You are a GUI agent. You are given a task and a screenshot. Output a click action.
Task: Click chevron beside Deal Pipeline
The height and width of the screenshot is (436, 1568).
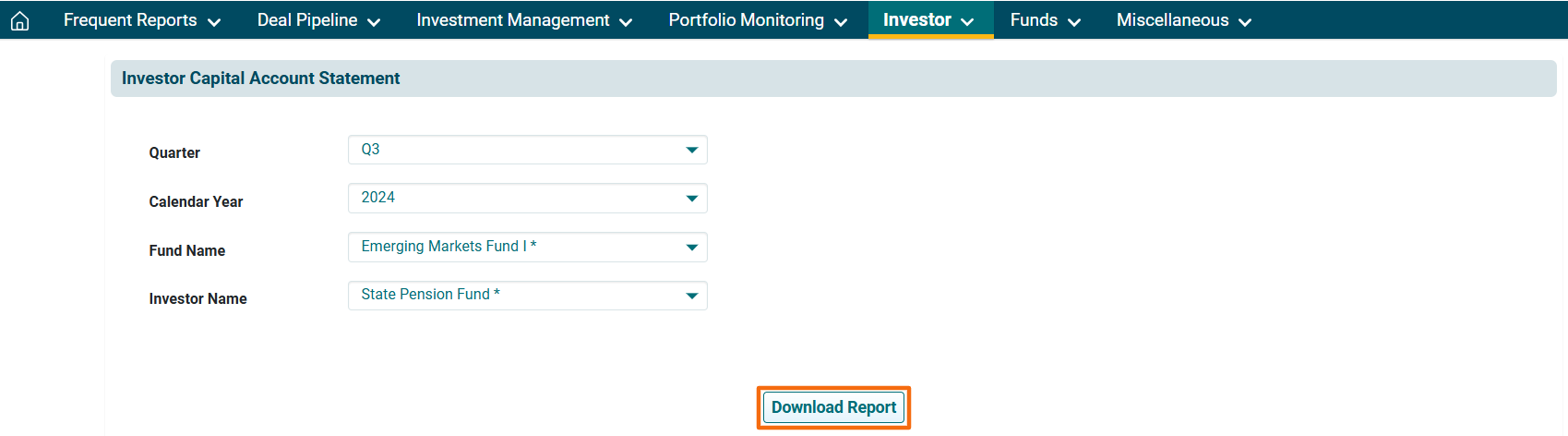374,22
